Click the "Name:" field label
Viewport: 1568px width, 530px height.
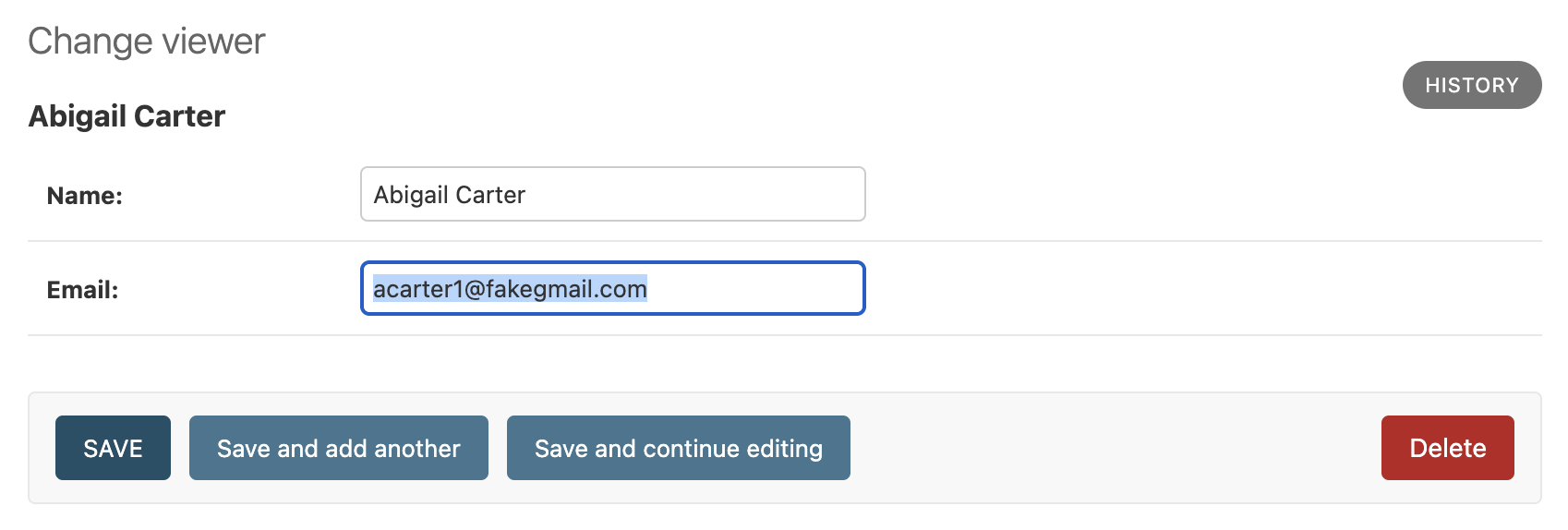click(x=84, y=196)
